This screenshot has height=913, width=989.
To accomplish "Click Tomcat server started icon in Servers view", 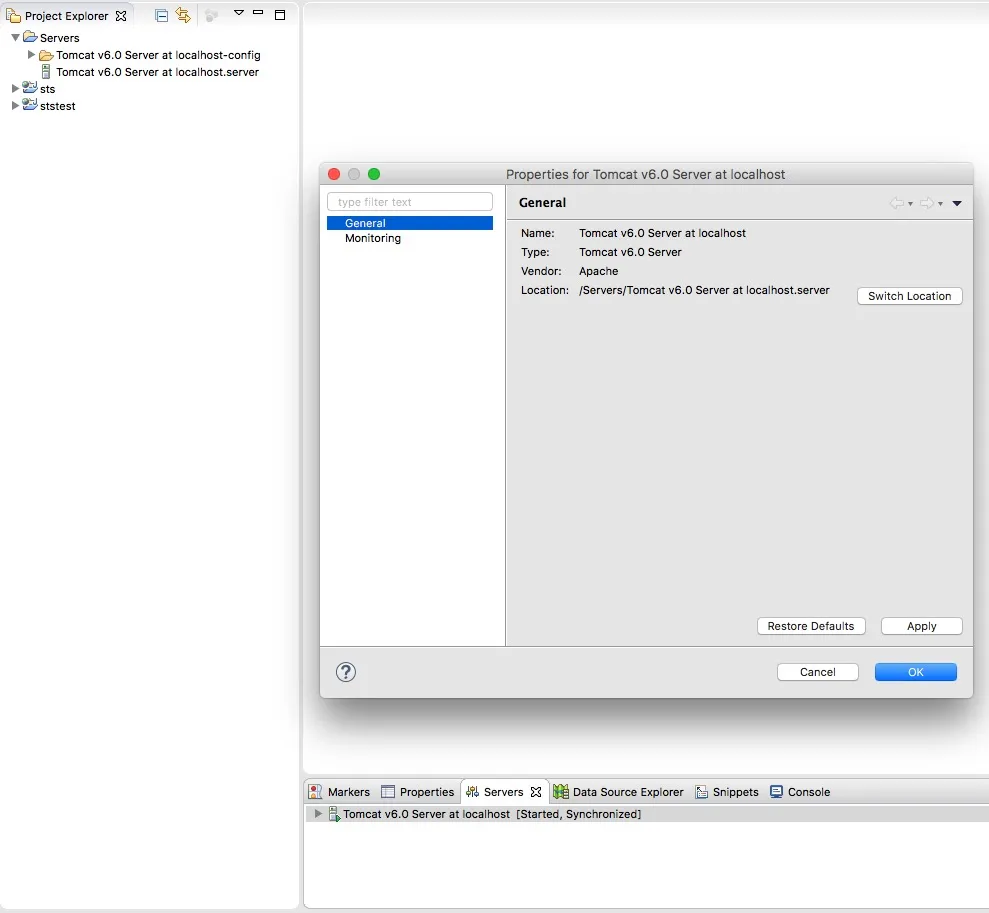I will tap(334, 814).
